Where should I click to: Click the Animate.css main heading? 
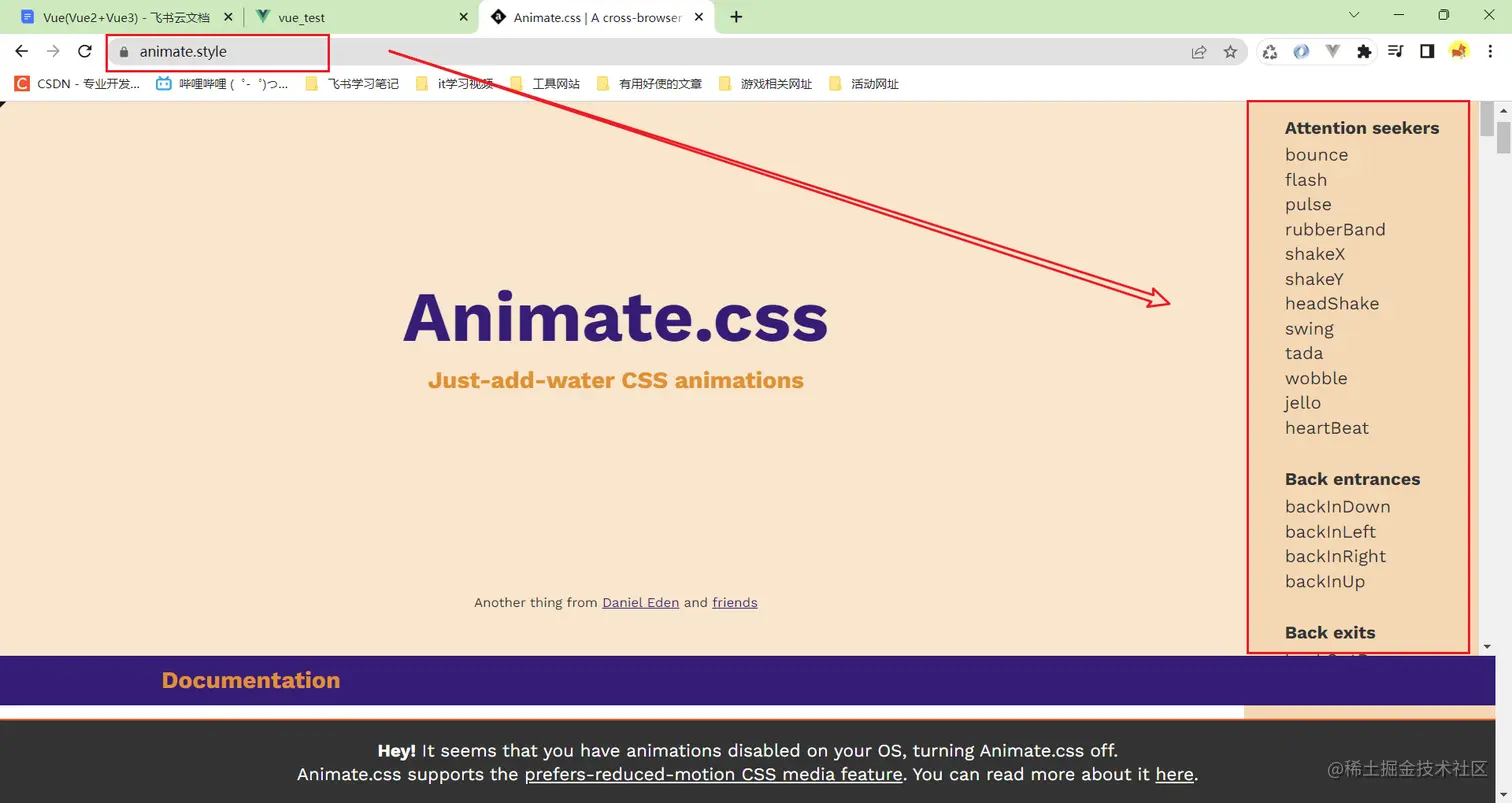pos(615,316)
